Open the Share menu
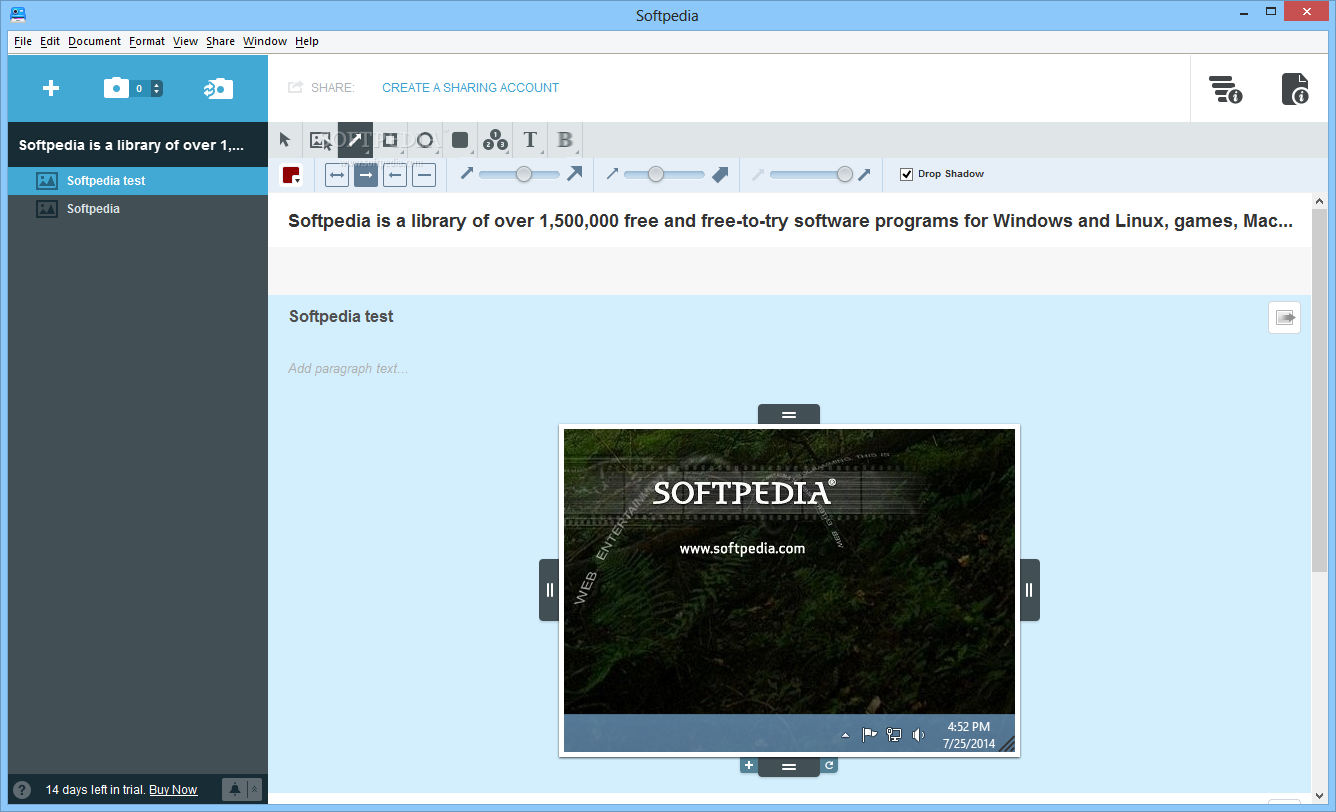Screen dimensions: 1336x812 point(220,41)
